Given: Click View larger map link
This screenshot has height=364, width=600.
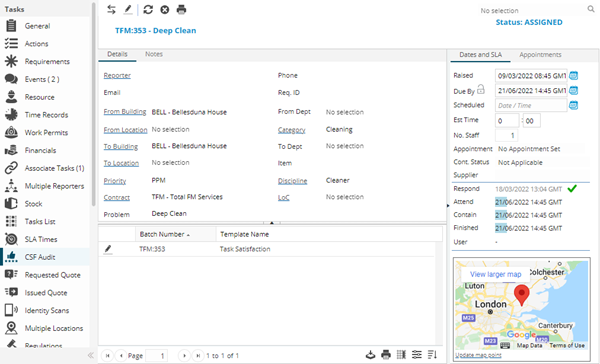Looking at the screenshot, I should (496, 274).
